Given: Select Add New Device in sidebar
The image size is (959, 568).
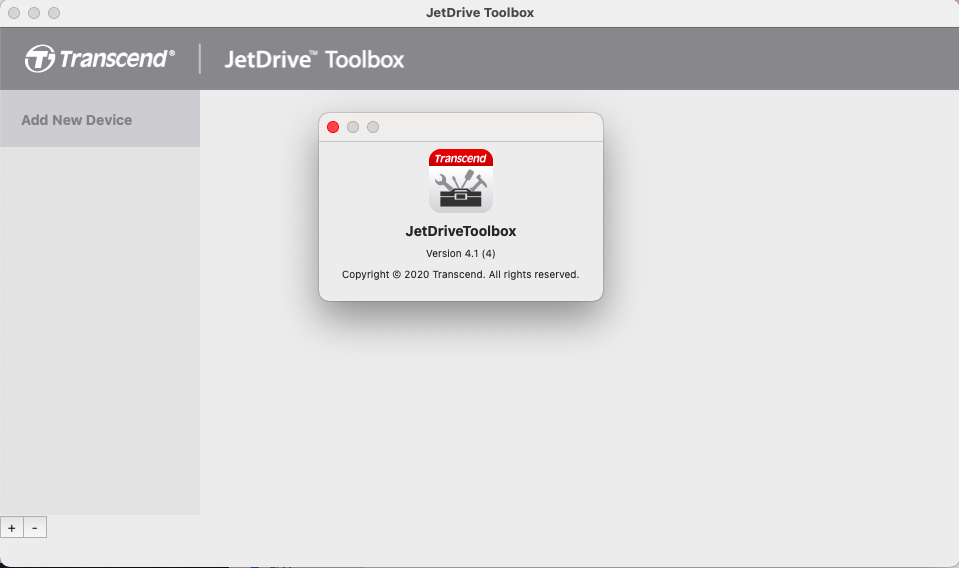Looking at the screenshot, I should tap(100, 119).
